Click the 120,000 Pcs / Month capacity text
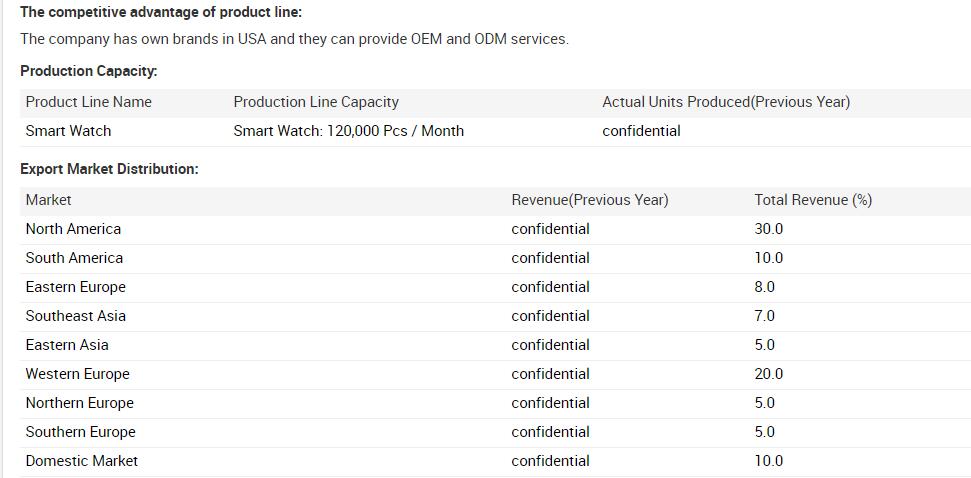Viewport: 971px width, 478px height. tap(395, 131)
